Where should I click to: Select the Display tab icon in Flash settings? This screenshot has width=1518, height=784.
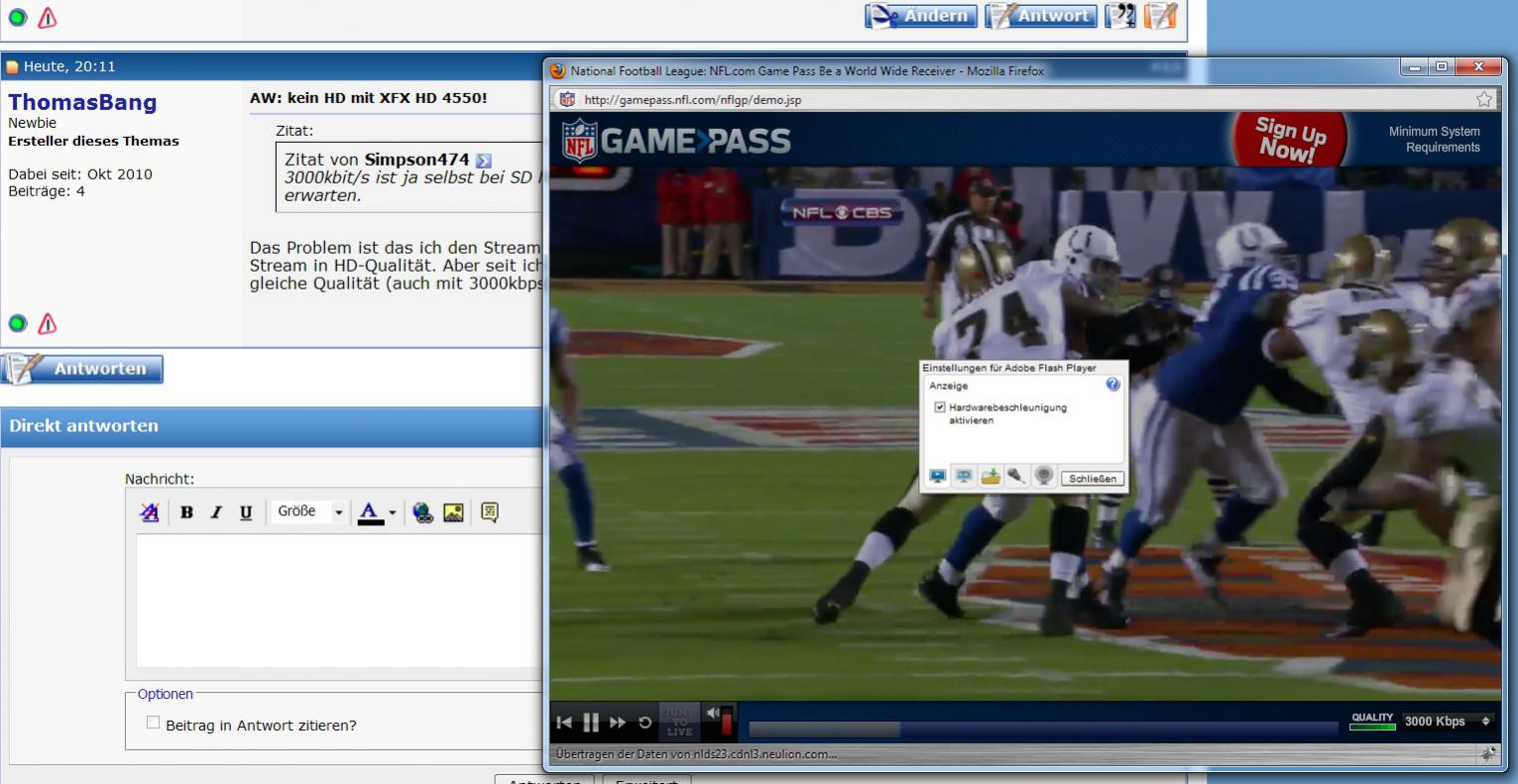click(938, 477)
